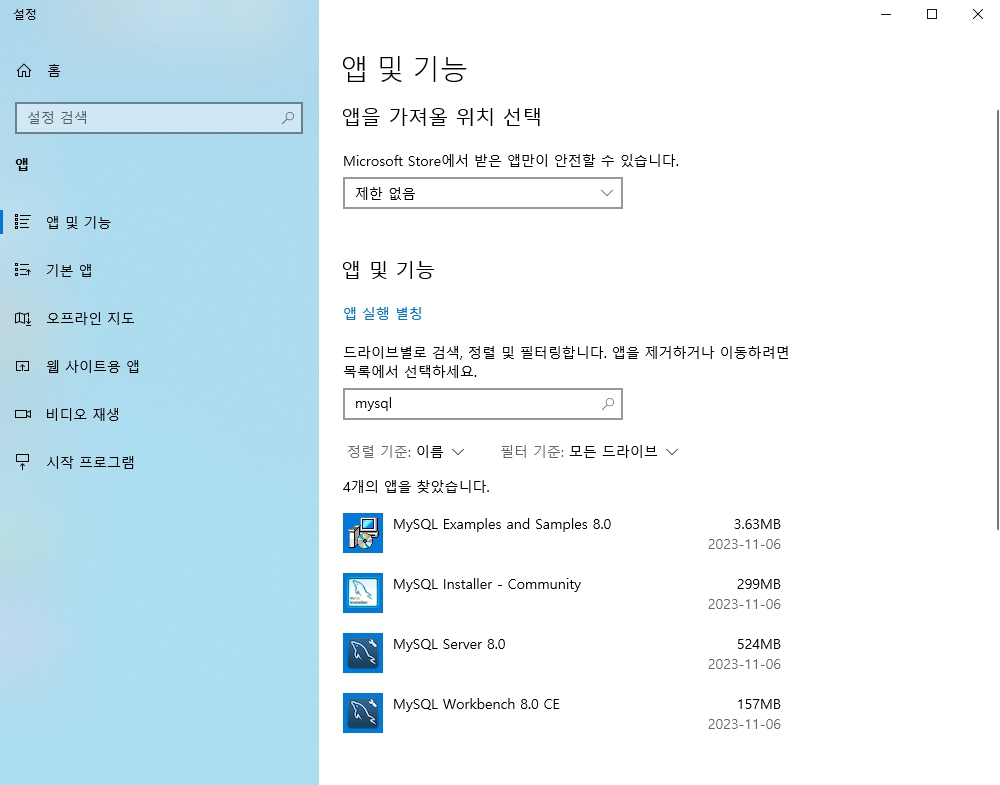This screenshot has height=785, width=1000.
Task: Select the MySQL Installer - Community name
Action: [487, 584]
